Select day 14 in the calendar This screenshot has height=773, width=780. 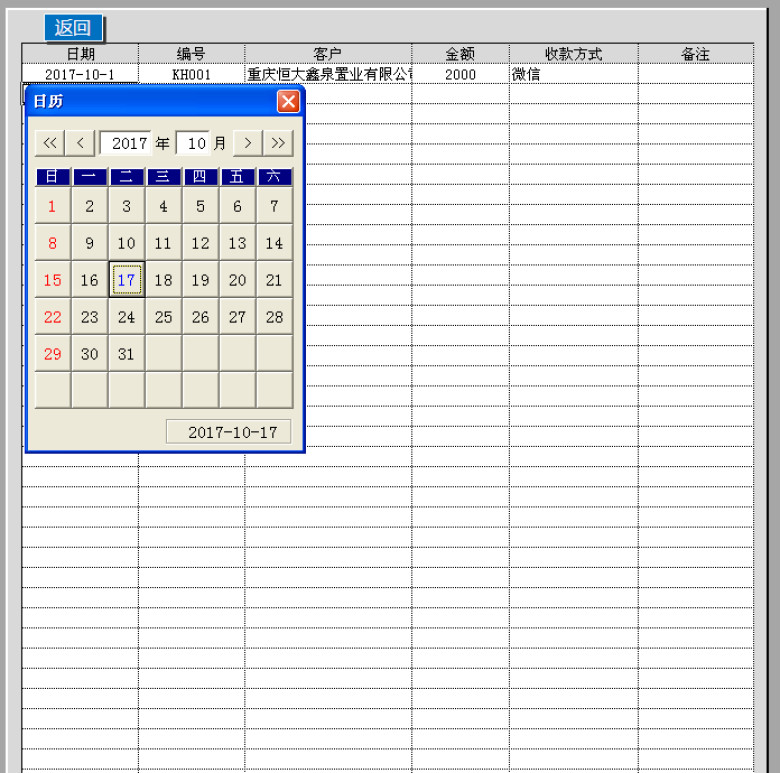click(274, 242)
